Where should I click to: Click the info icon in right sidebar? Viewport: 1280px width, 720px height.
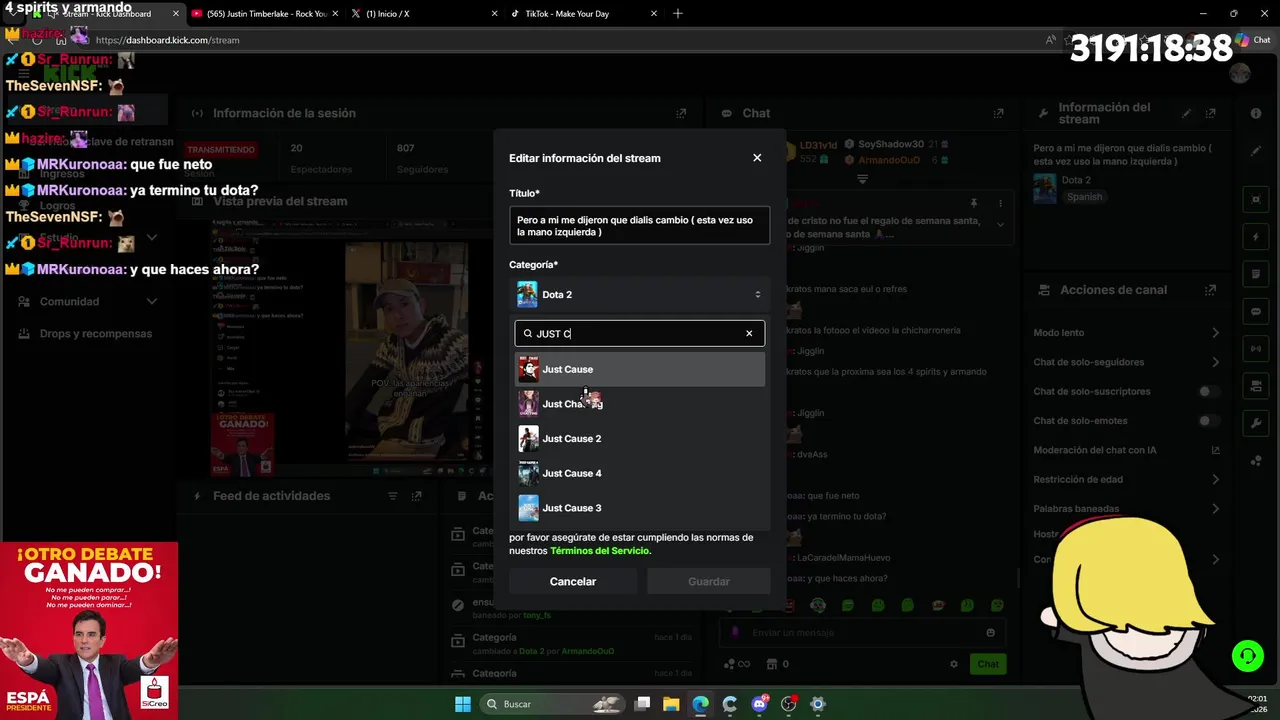coord(1256,114)
